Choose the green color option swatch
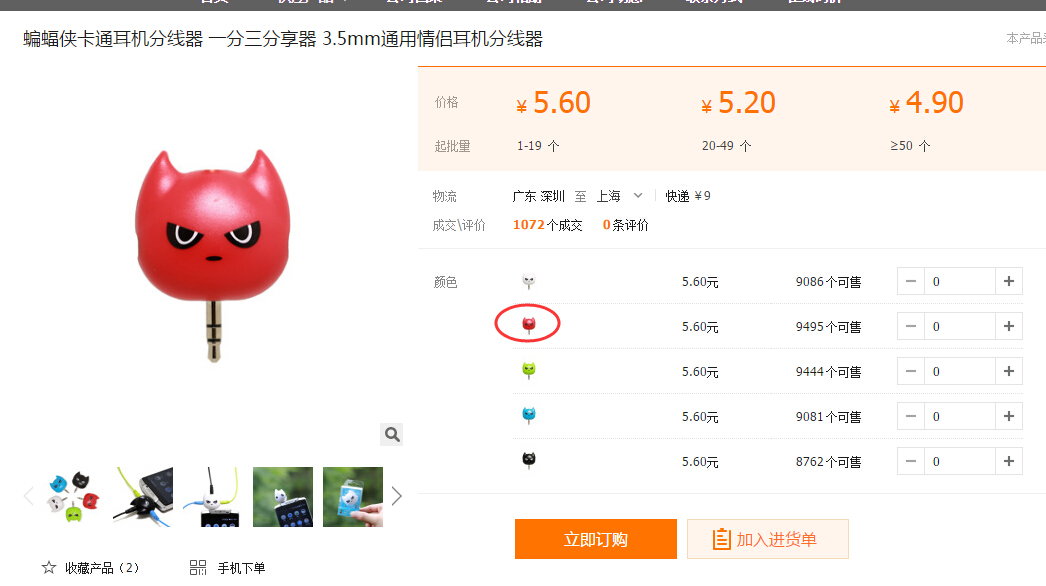Viewport: 1046px width, 586px height. coord(529,371)
